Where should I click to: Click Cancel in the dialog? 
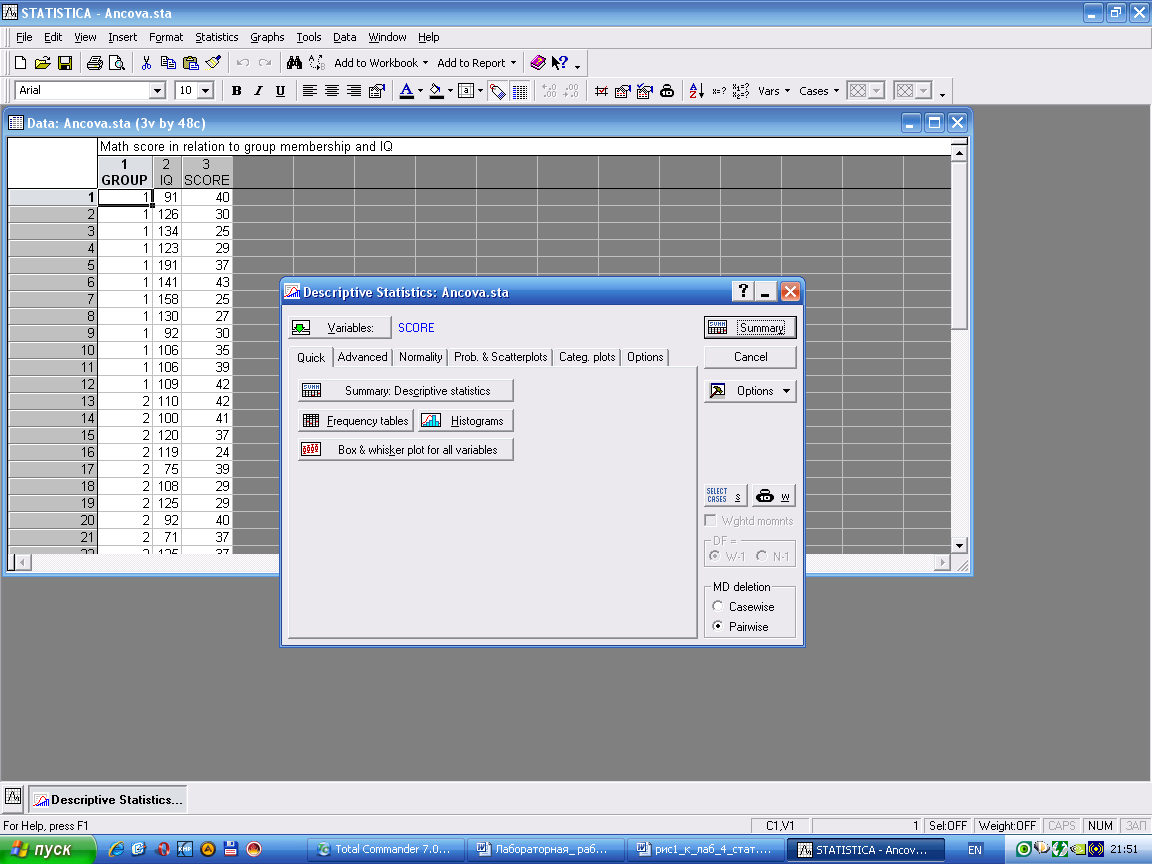[750, 357]
